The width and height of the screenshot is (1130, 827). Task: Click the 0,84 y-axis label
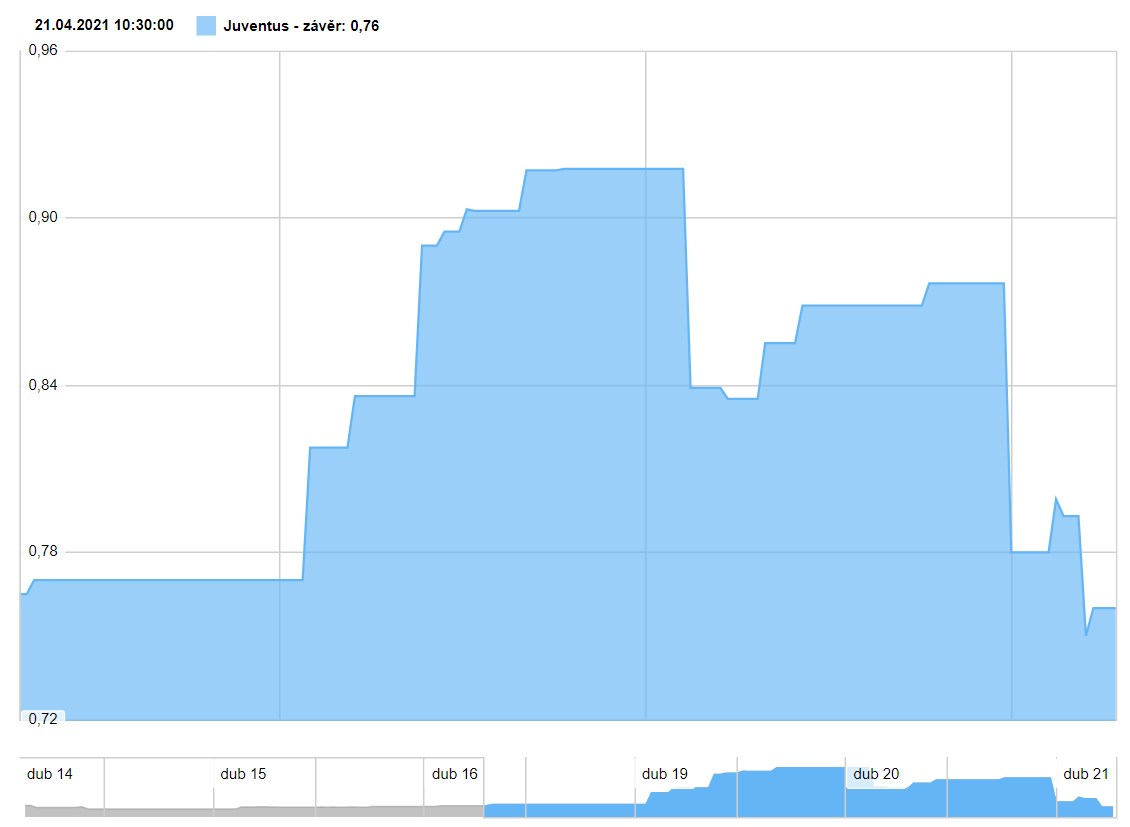pos(43,385)
